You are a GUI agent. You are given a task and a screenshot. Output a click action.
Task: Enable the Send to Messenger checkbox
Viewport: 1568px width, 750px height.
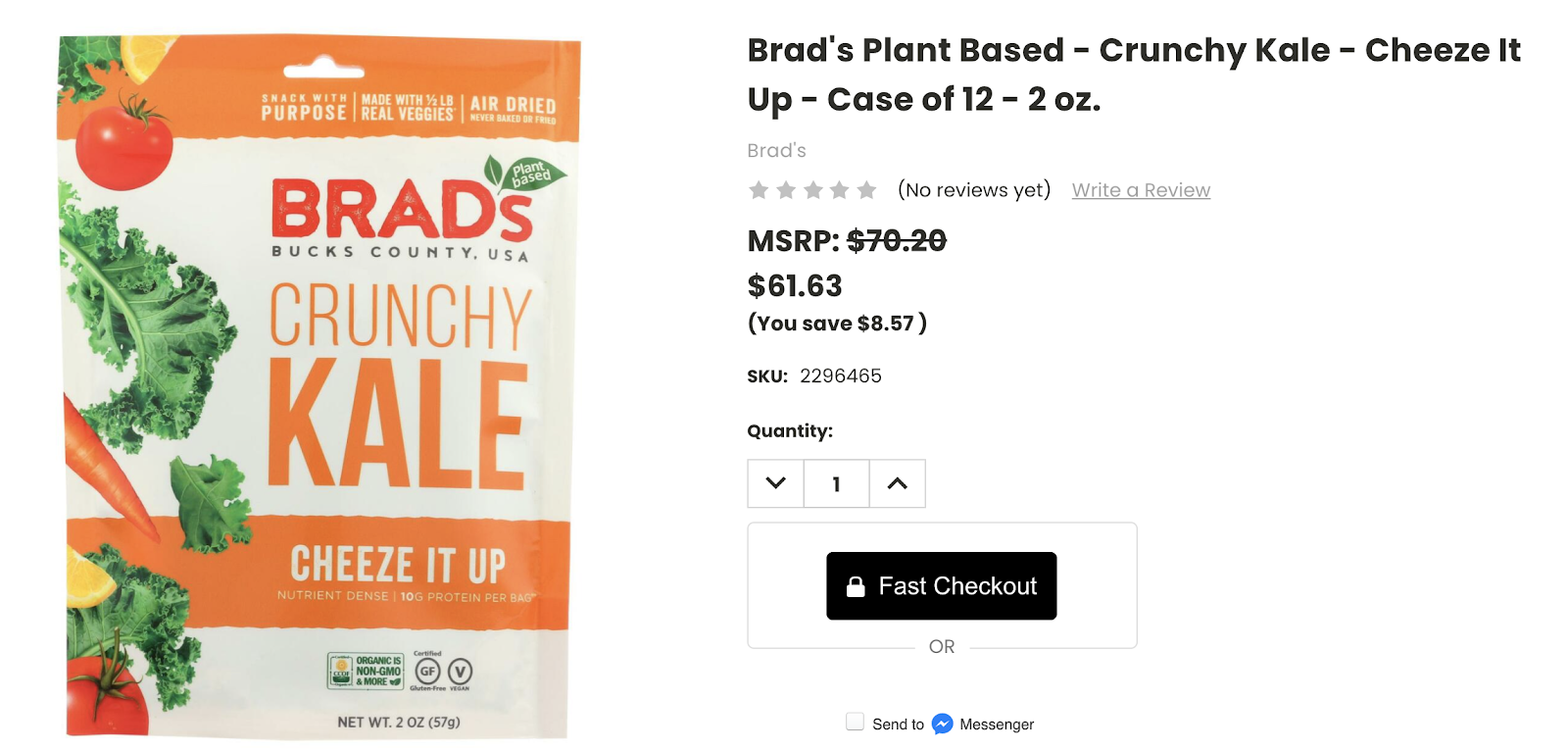pyautogui.click(x=855, y=723)
